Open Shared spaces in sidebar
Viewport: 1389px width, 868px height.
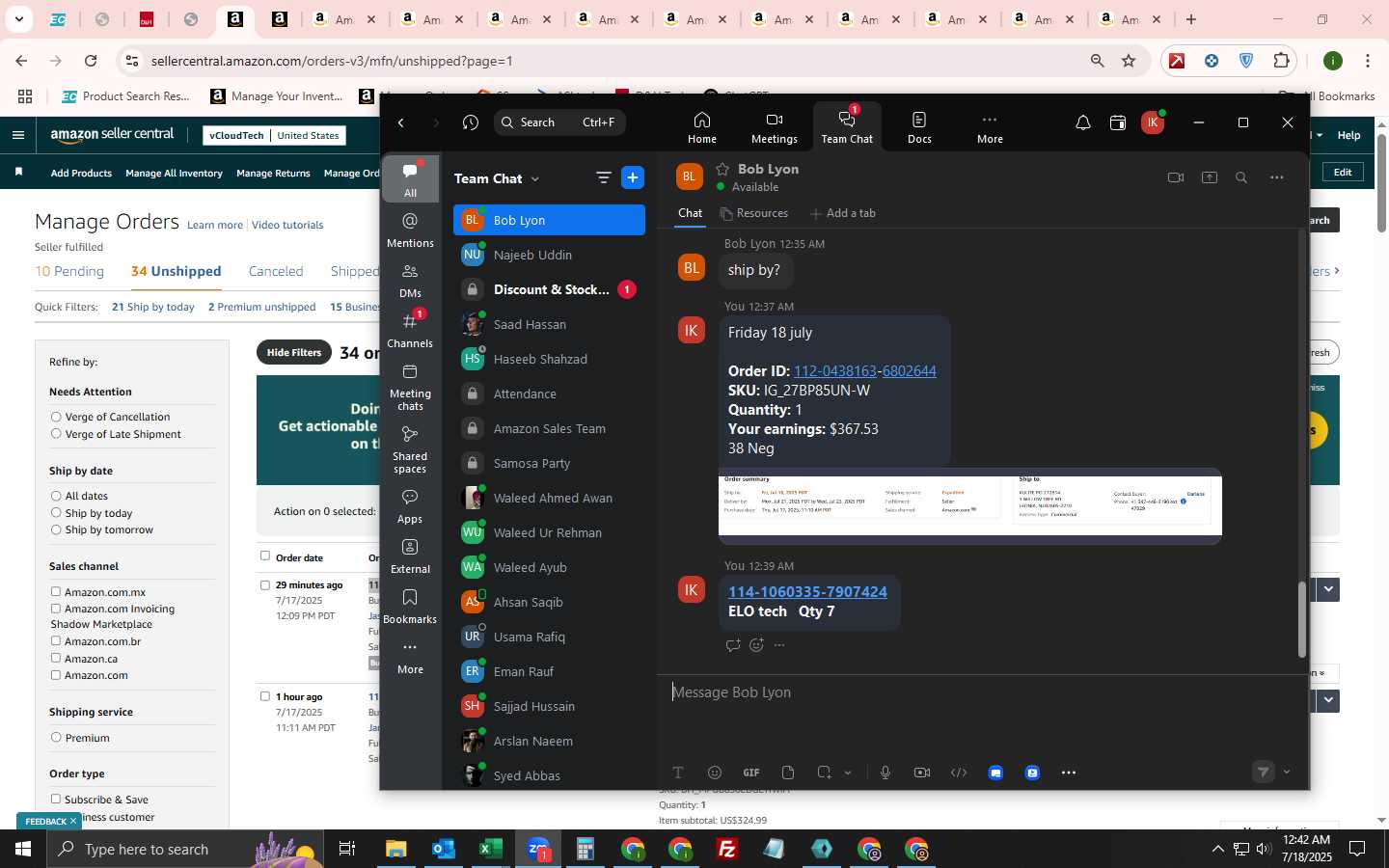[410, 449]
